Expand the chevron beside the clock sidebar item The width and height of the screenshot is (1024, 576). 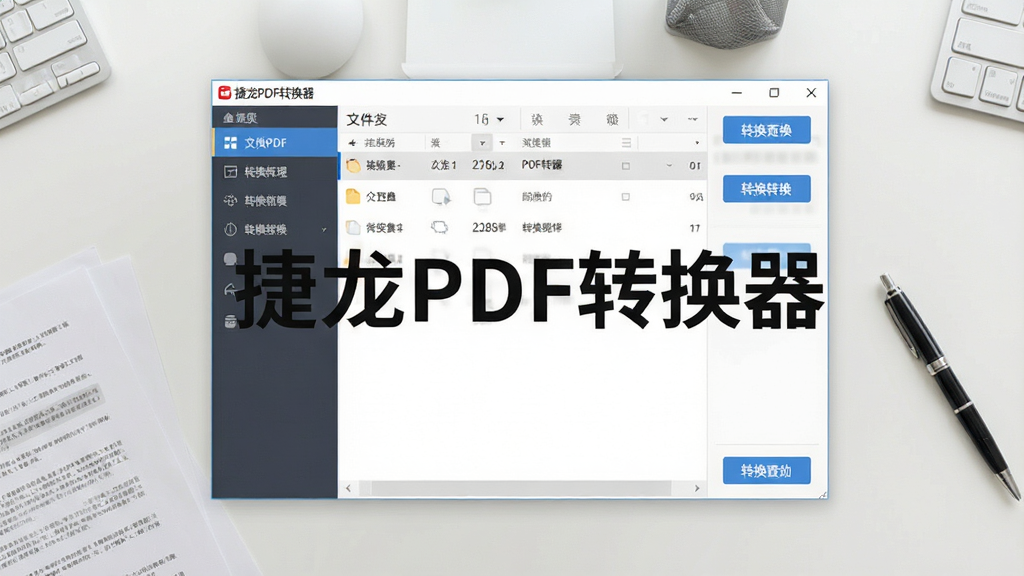click(x=324, y=229)
